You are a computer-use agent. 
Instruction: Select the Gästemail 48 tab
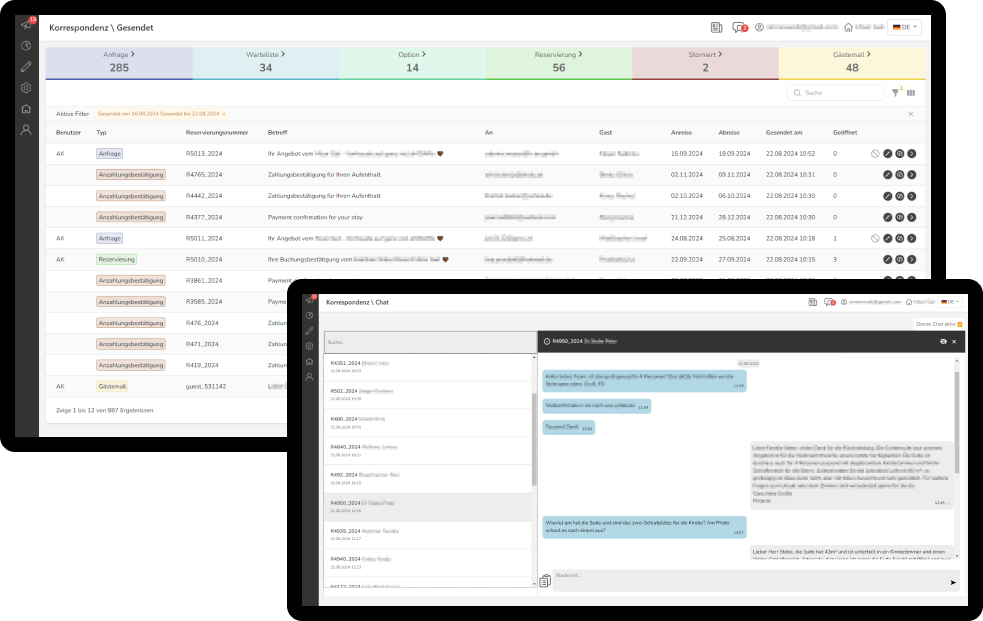pos(851,62)
